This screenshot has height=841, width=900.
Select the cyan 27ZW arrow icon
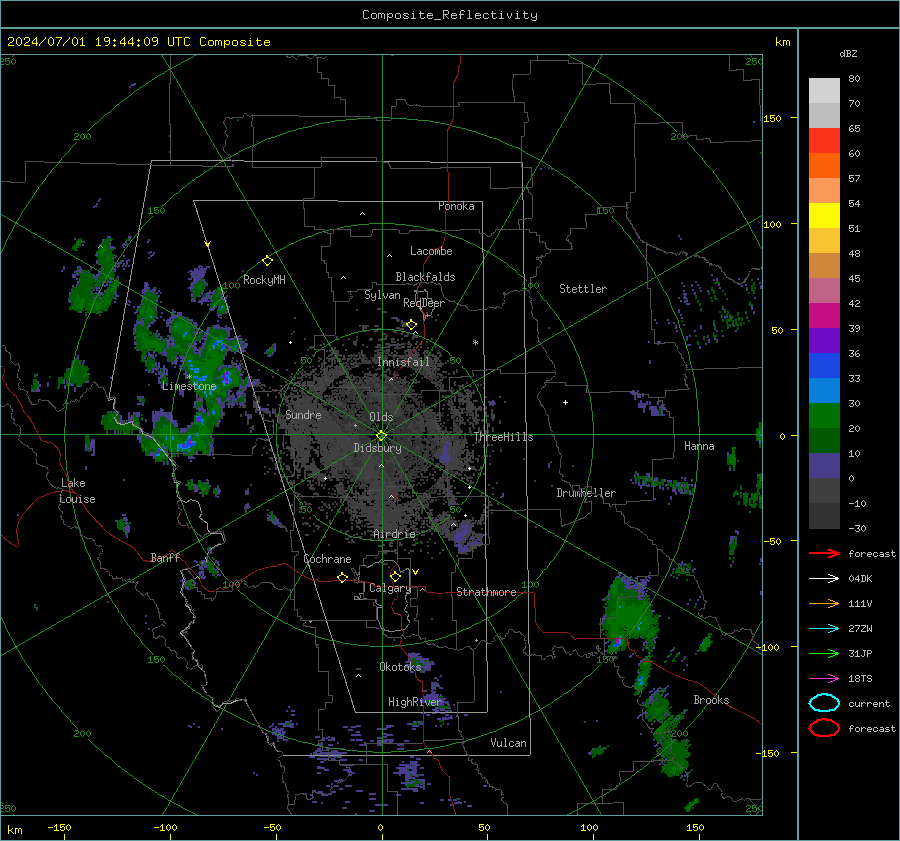tap(824, 629)
